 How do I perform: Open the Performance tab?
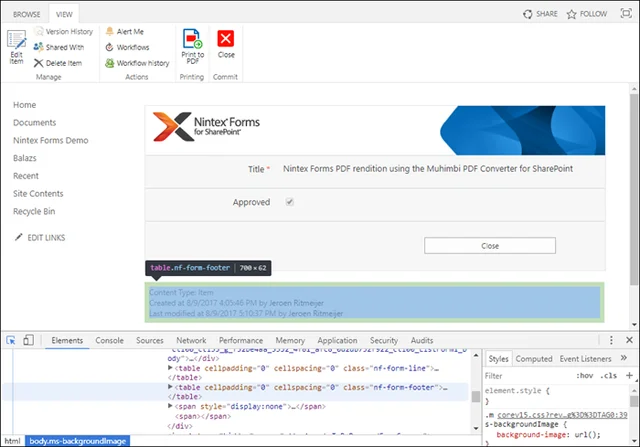click(x=241, y=340)
